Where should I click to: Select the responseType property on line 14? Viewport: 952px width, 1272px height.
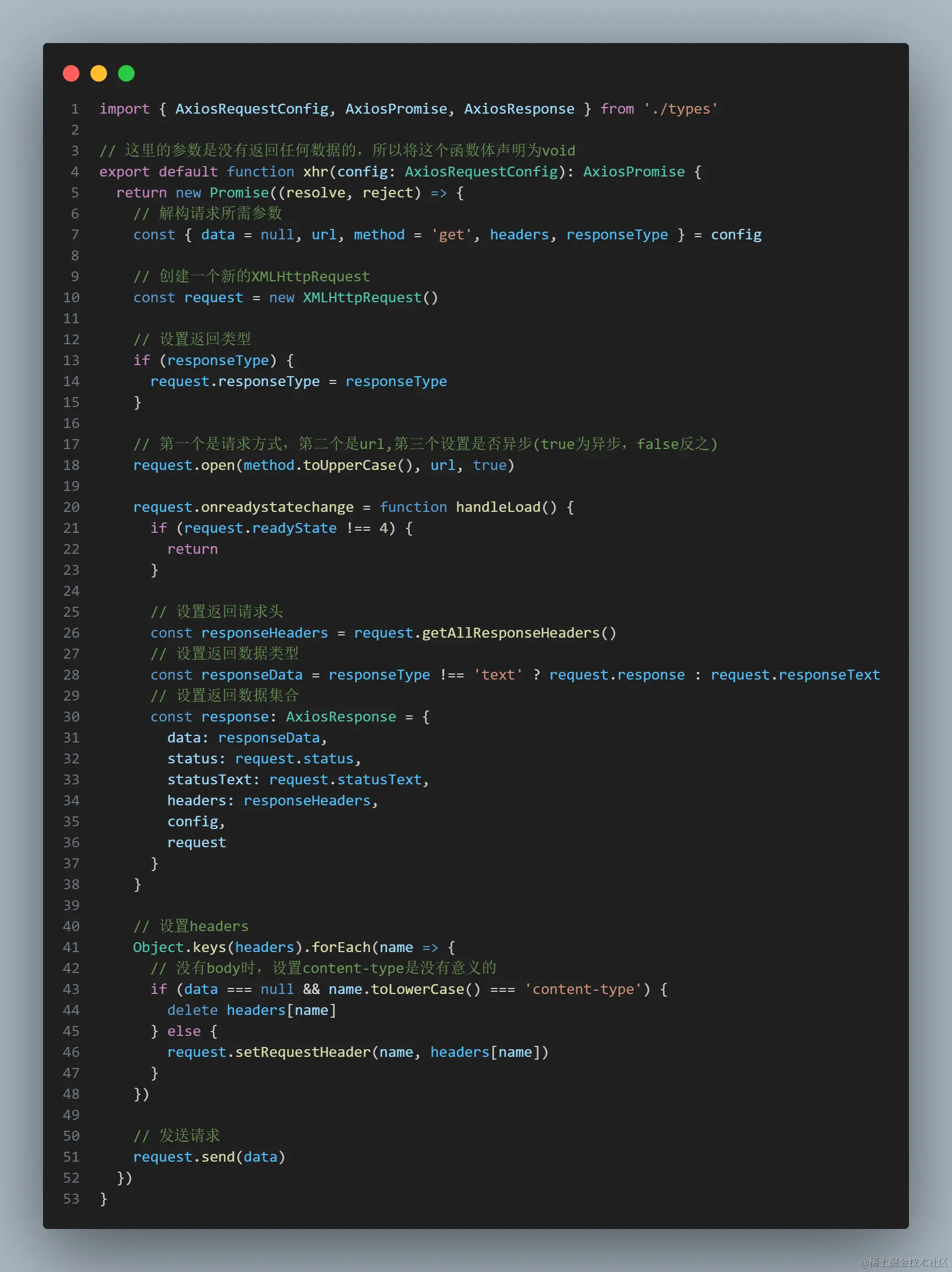pos(269,381)
